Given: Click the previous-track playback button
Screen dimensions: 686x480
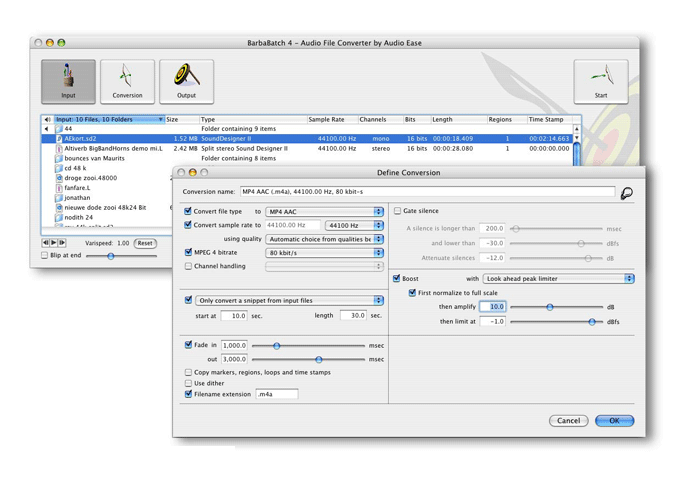Looking at the screenshot, I should point(45,242).
